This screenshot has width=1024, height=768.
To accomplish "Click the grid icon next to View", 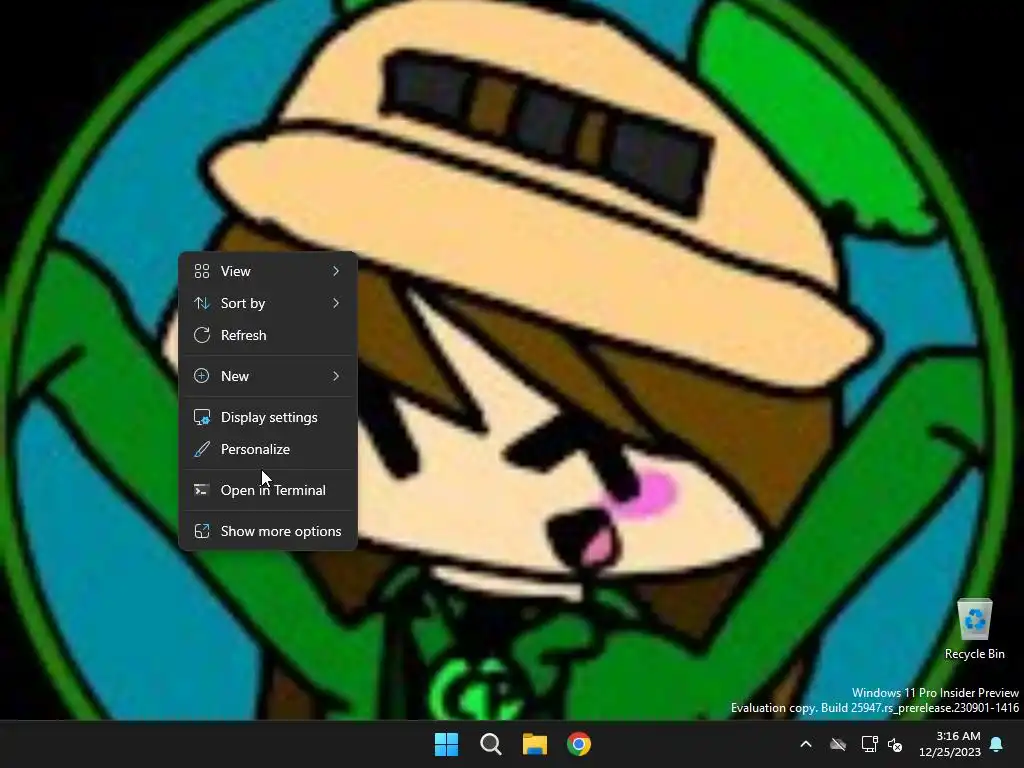I will (202, 271).
